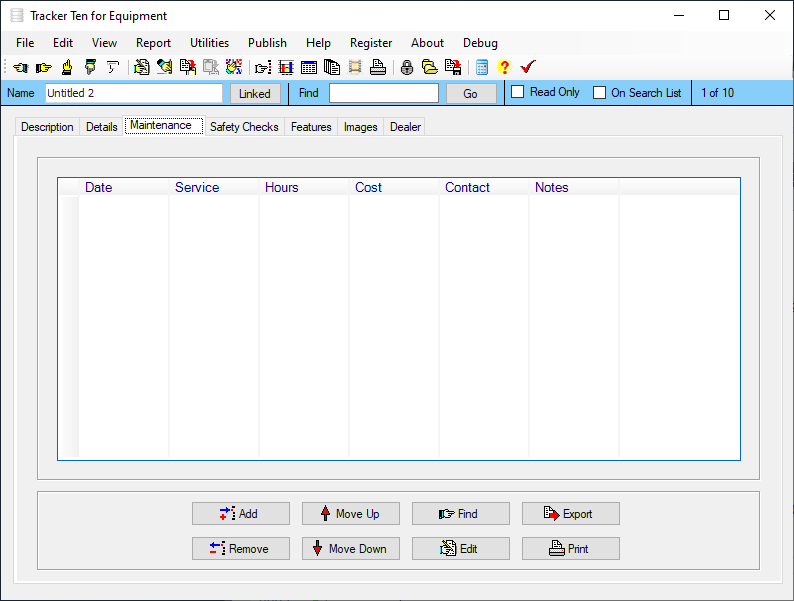Open the calculator toolbar icon
This screenshot has height=601, width=794.
point(482,67)
